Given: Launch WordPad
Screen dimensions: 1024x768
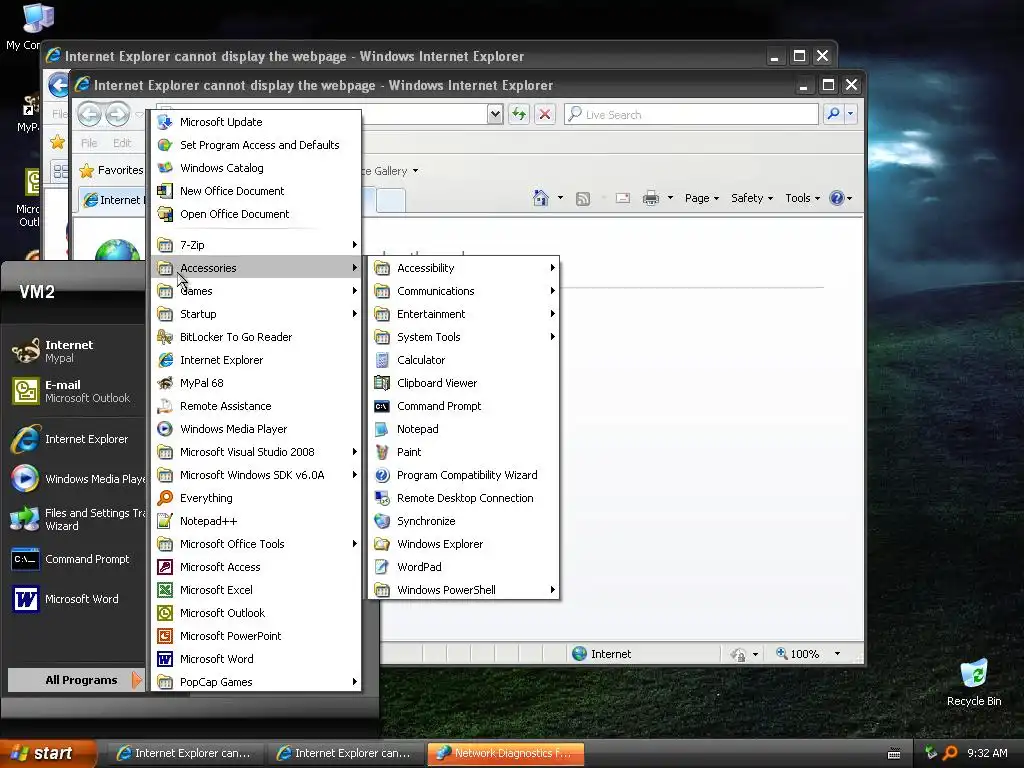Looking at the screenshot, I should [x=464, y=567].
